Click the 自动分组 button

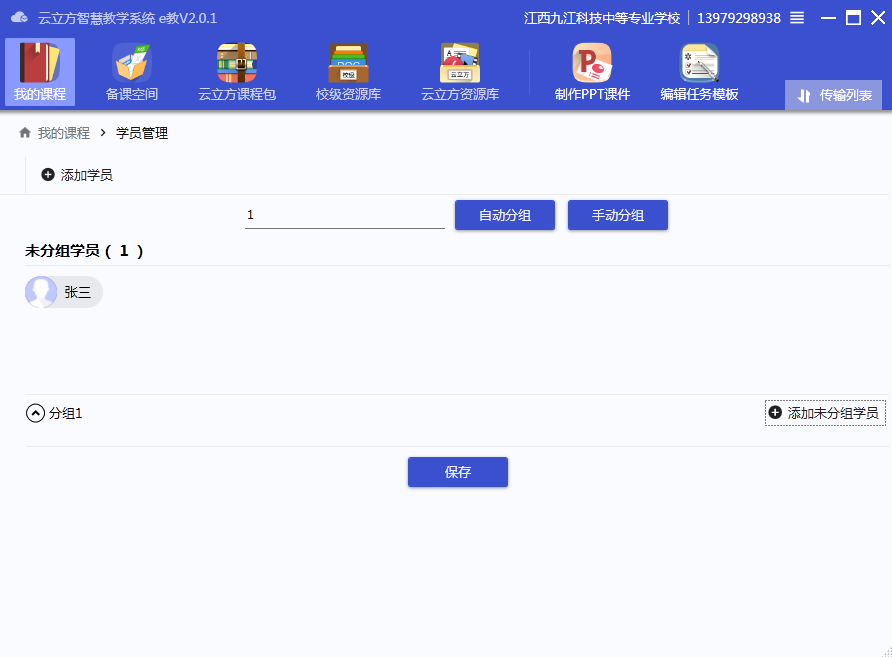(x=505, y=215)
